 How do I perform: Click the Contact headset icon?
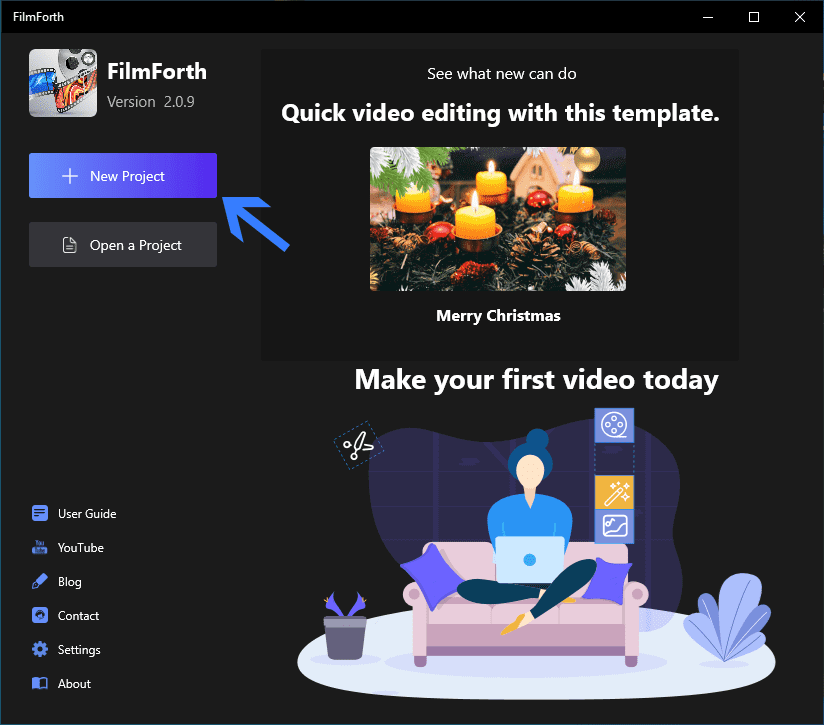[40, 615]
